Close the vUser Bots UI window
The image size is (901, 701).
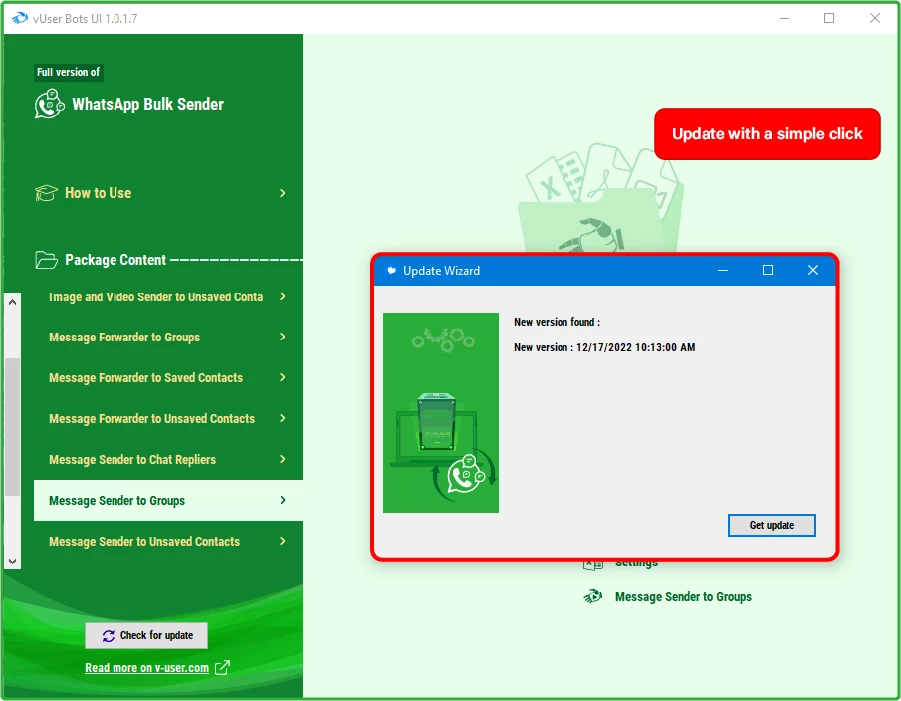(x=875, y=18)
